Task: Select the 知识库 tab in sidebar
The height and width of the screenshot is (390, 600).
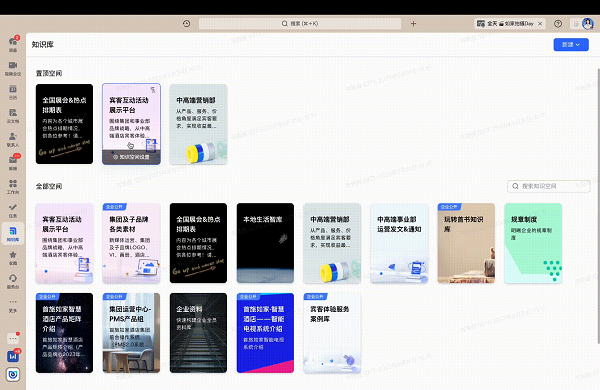Action: point(13,234)
